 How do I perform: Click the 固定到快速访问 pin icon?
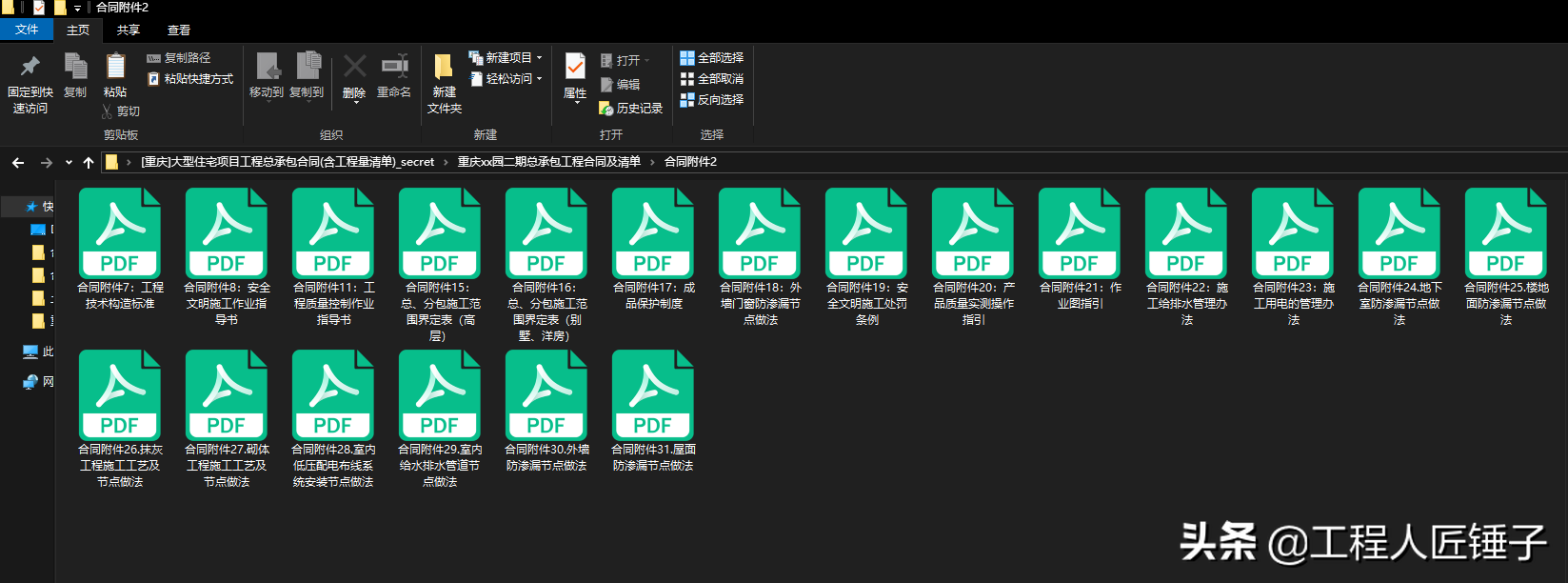30,67
